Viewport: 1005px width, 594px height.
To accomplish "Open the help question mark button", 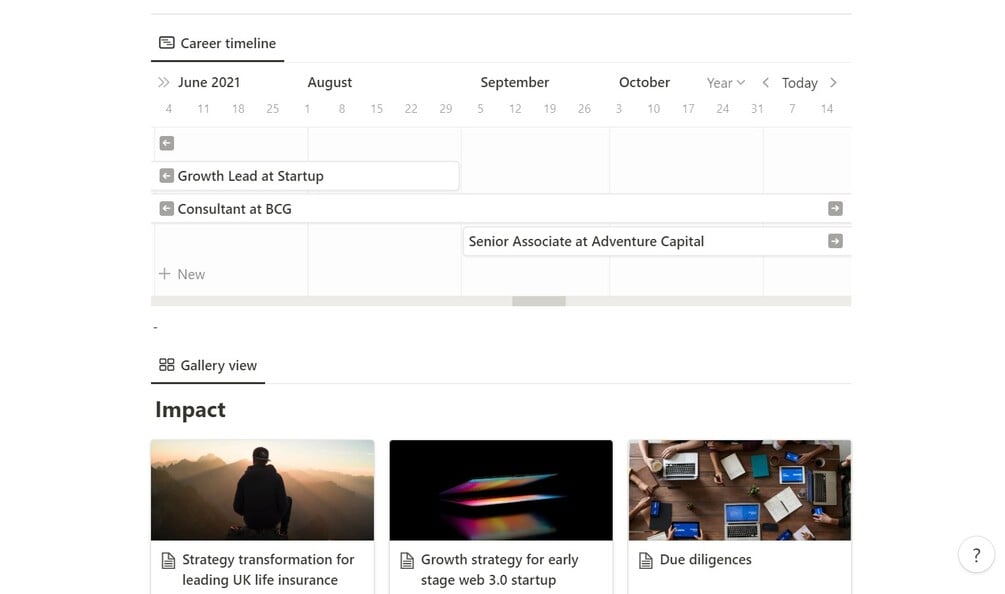I will tap(976, 555).
